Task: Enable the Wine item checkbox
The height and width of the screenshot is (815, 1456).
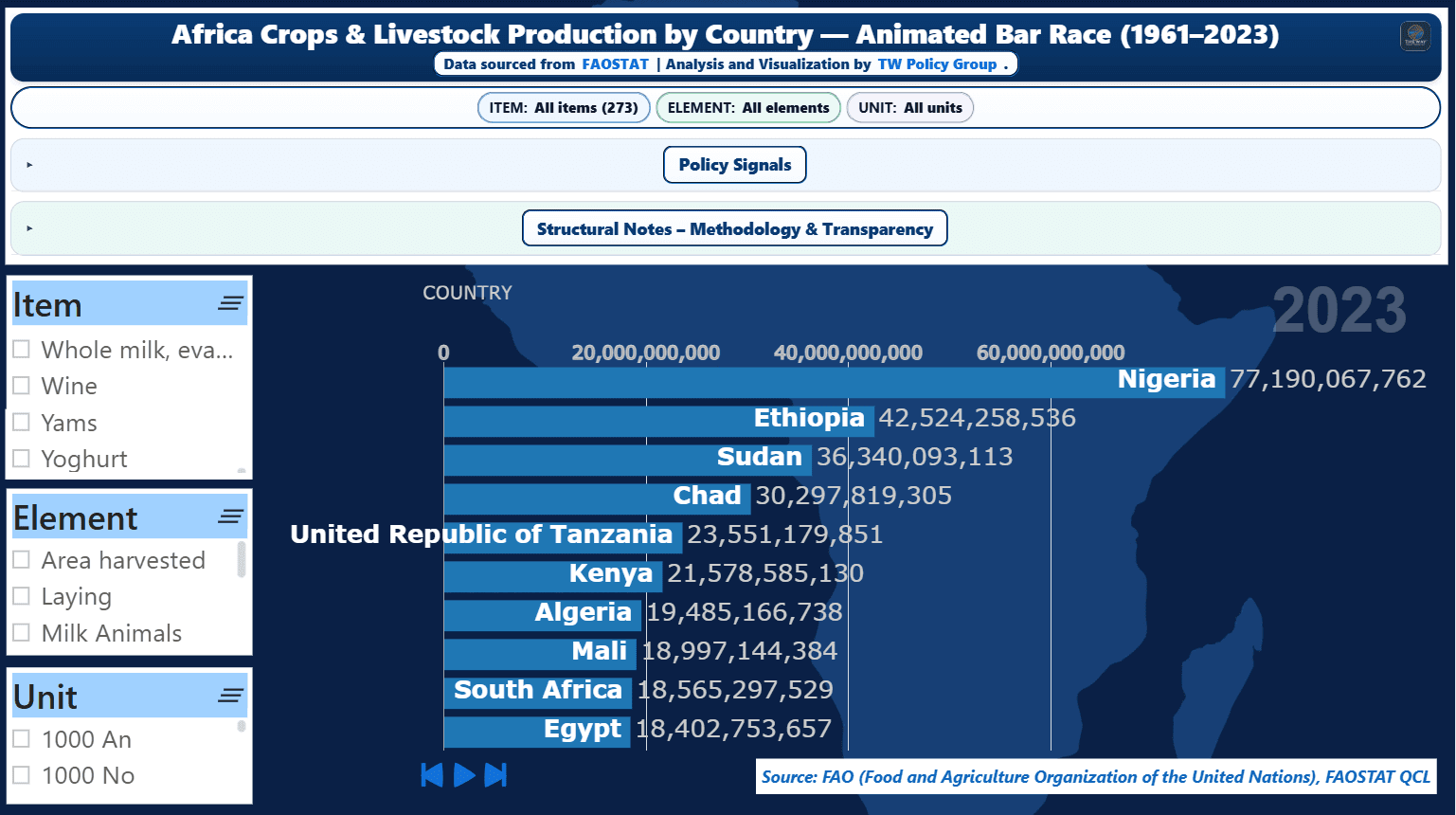Action: (22, 386)
